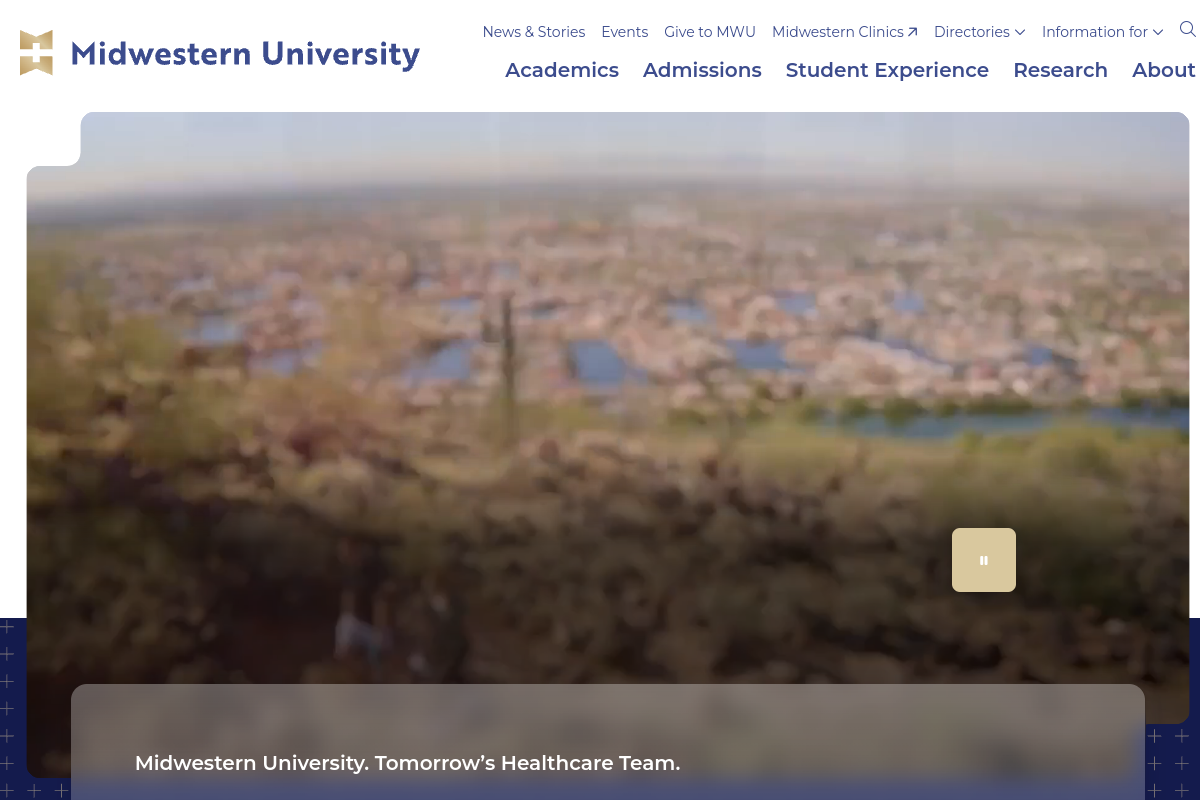Image resolution: width=1200 pixels, height=800 pixels.
Task: Select Research from the navigation bar
Action: coord(1060,70)
